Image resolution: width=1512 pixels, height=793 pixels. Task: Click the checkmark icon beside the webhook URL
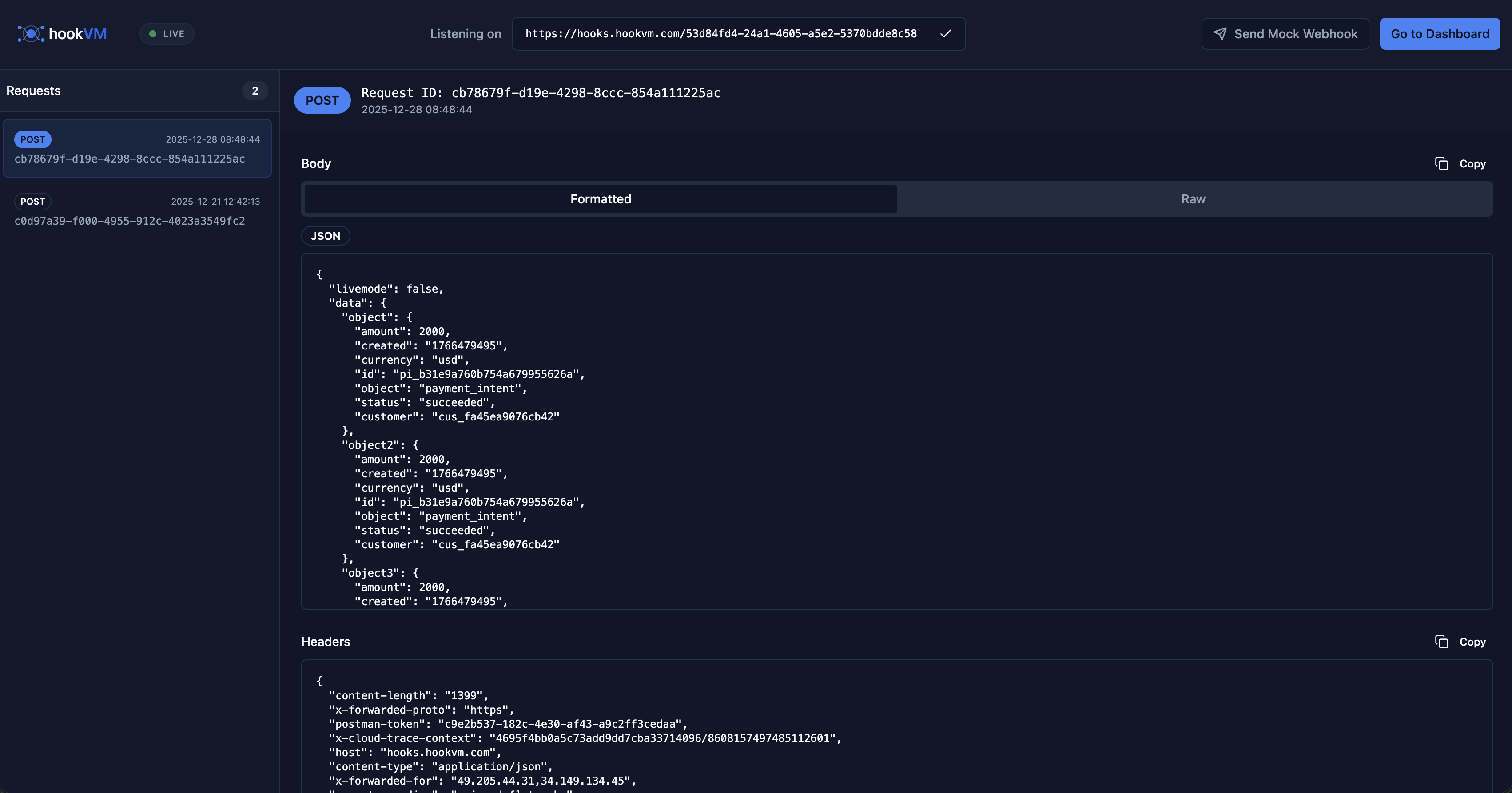[x=945, y=33]
